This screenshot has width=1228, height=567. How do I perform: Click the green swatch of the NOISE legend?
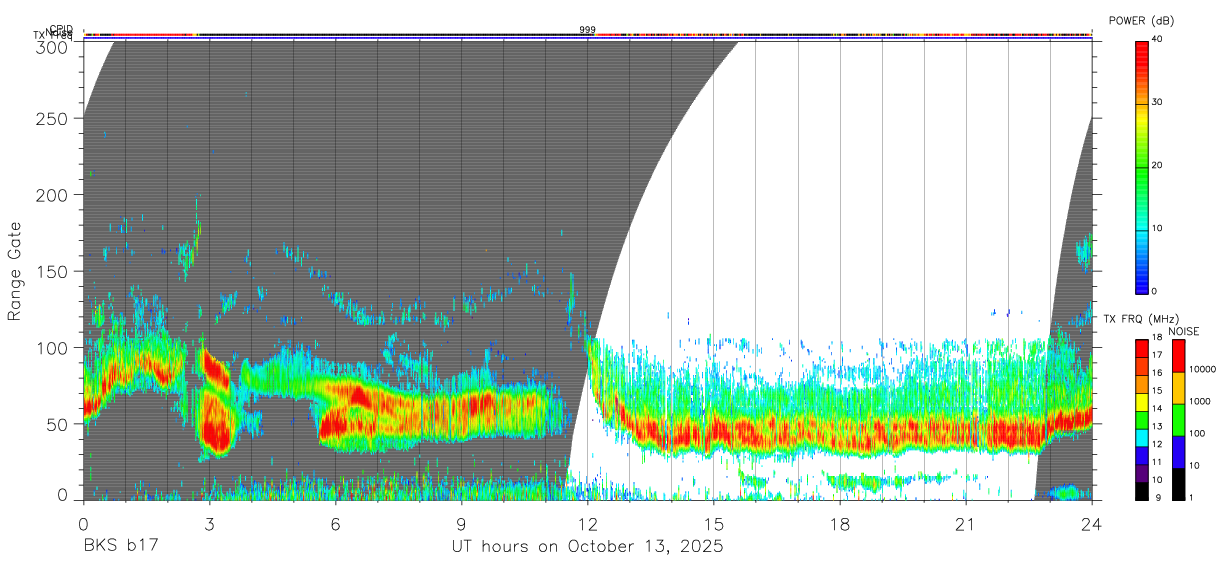click(1178, 420)
